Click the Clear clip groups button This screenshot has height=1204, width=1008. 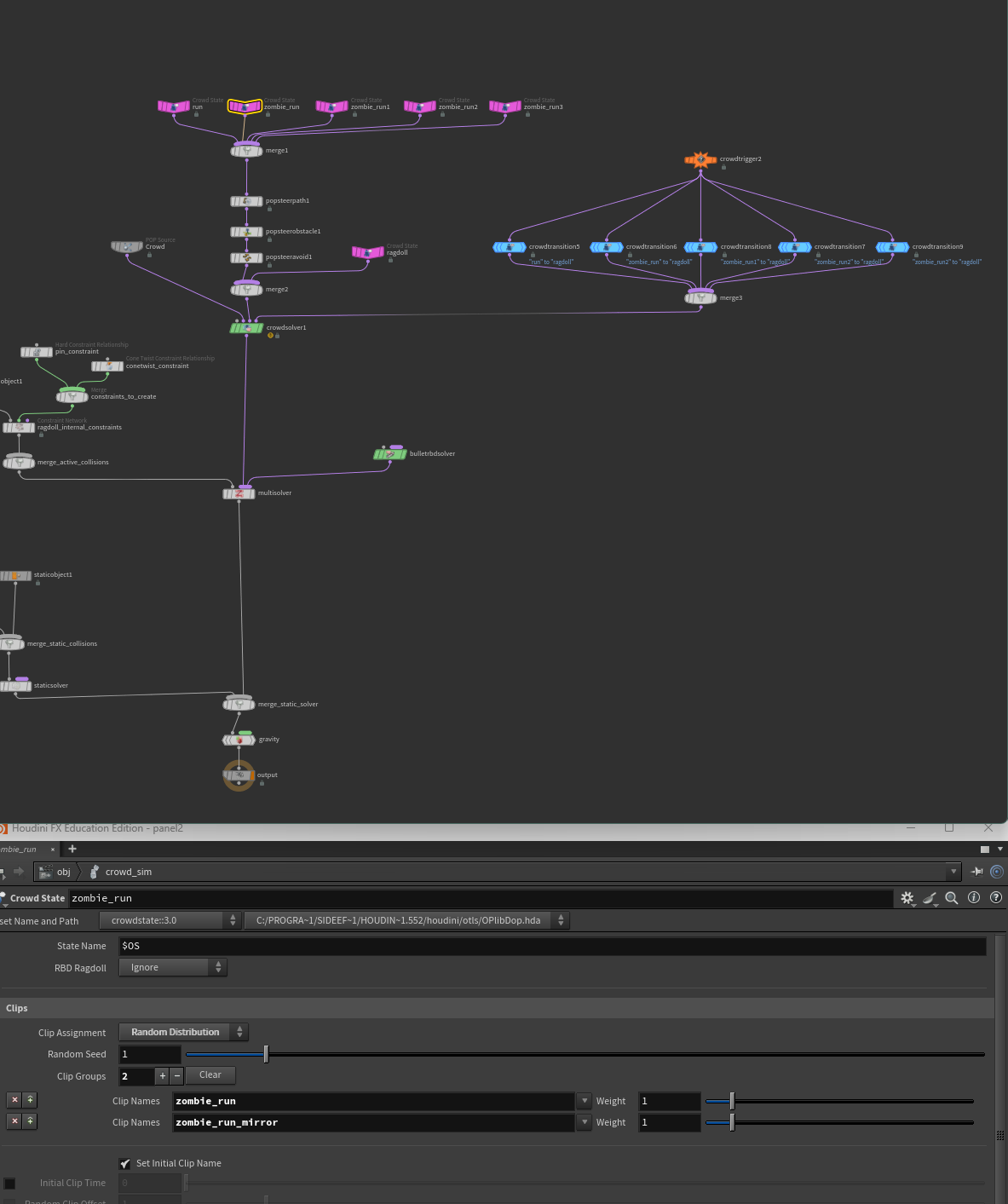point(210,1075)
